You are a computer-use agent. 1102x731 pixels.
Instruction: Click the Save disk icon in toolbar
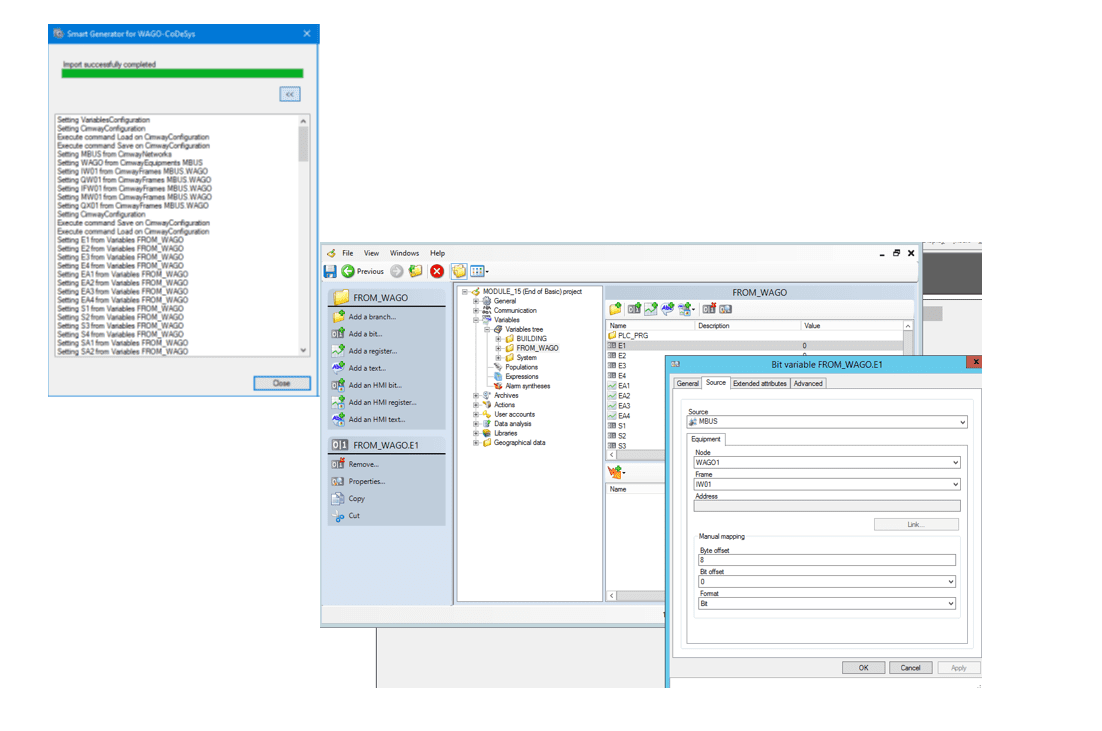[330, 271]
